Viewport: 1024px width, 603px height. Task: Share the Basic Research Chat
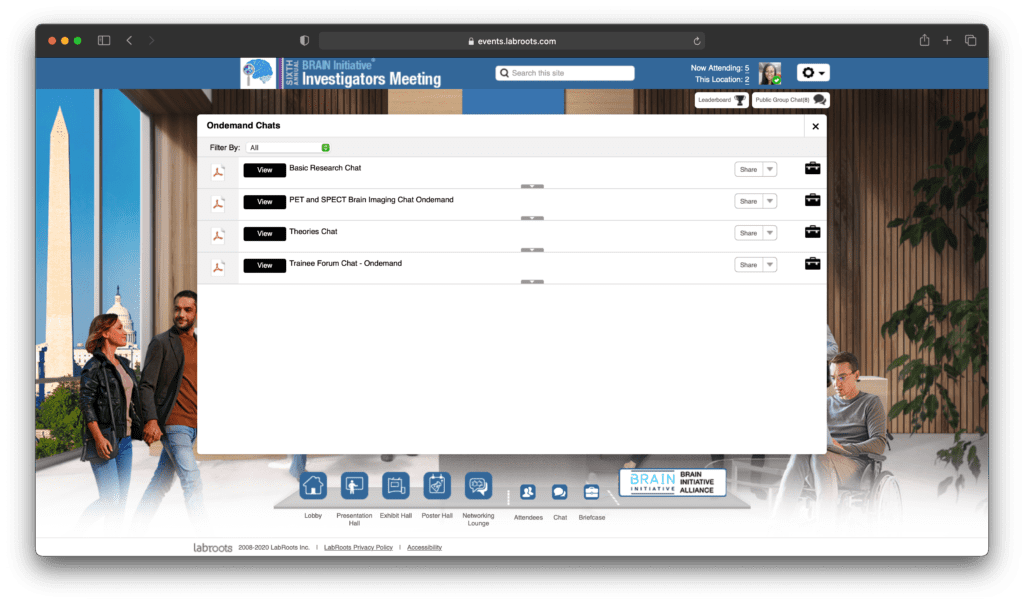point(748,169)
